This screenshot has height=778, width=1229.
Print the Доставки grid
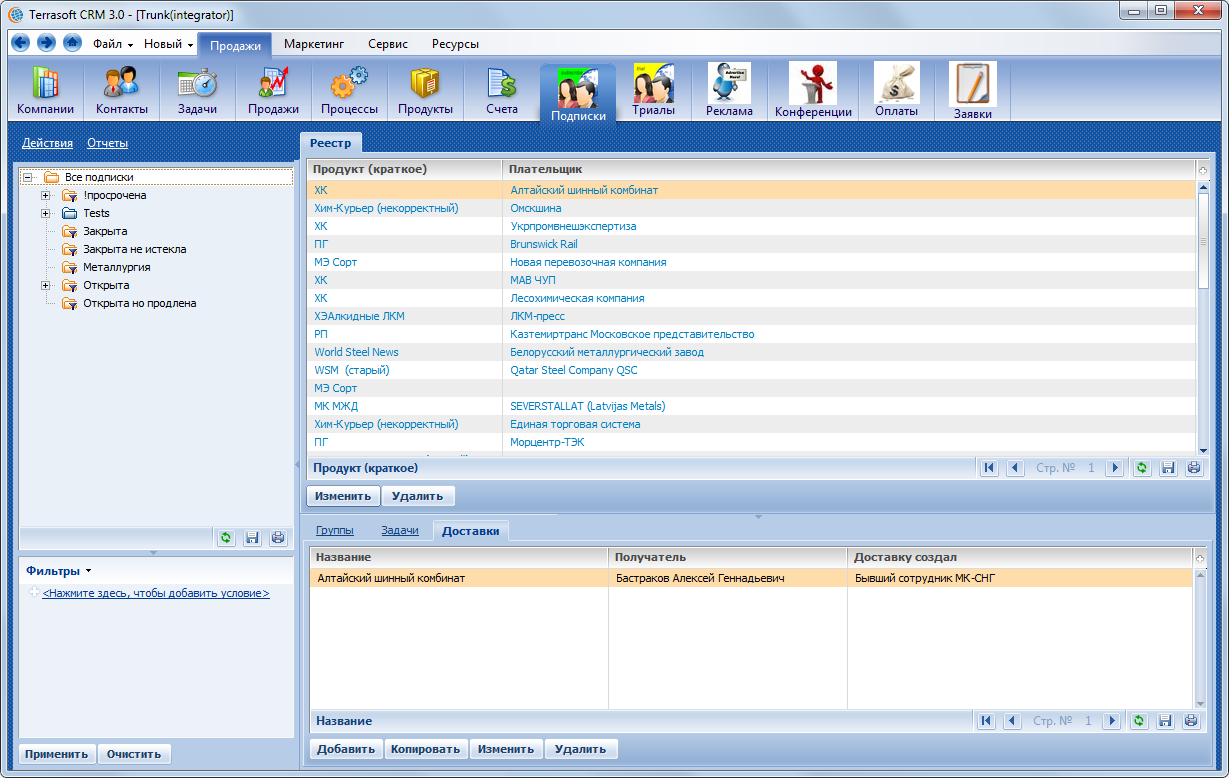(1191, 720)
